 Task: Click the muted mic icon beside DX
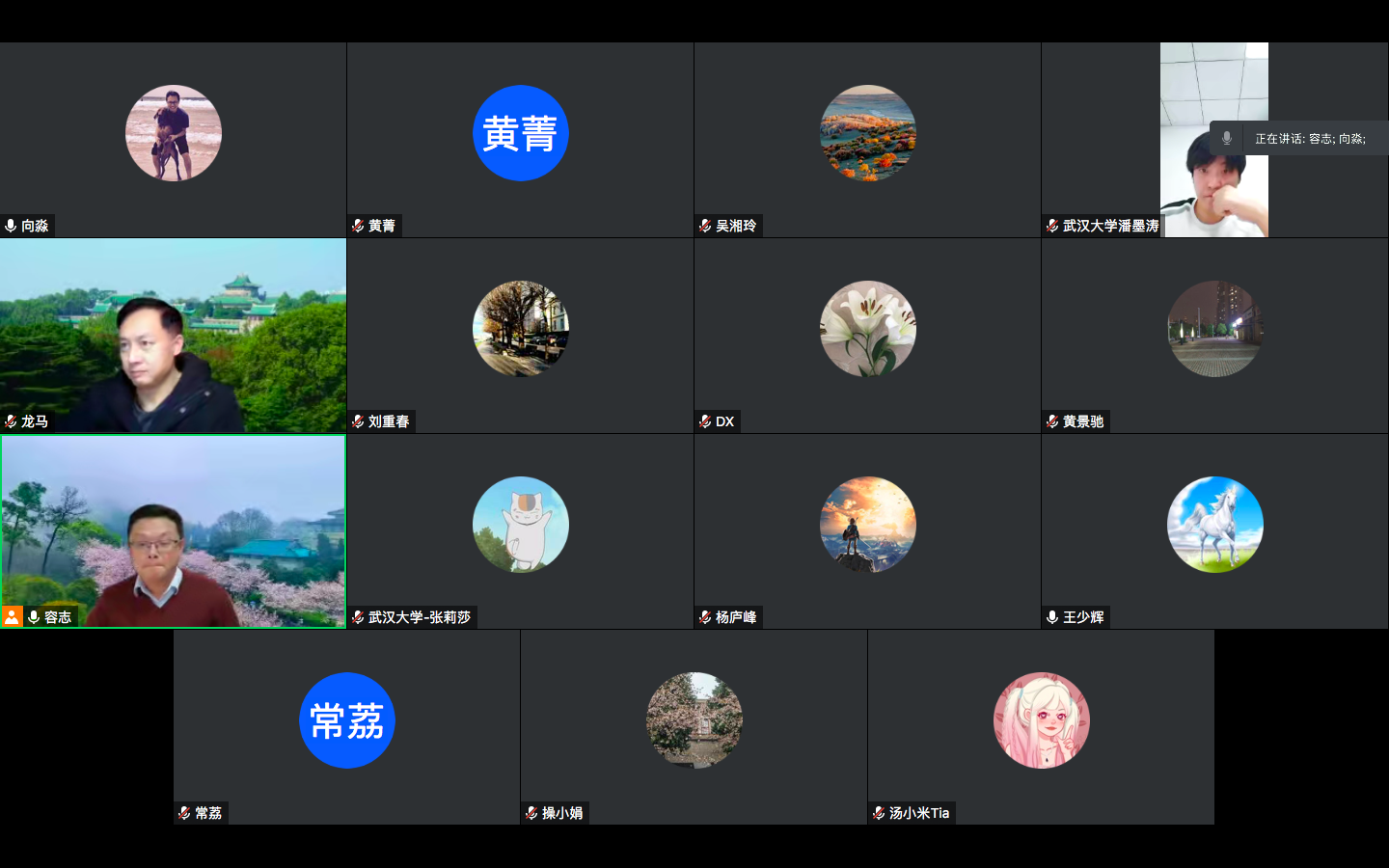(705, 421)
